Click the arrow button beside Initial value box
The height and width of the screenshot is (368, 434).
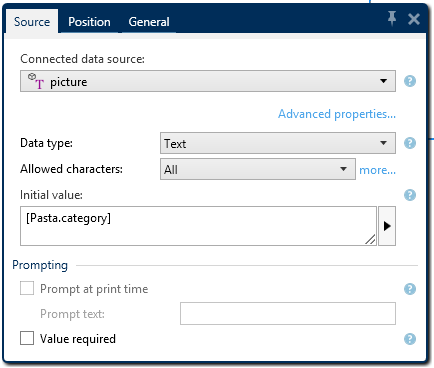click(x=387, y=226)
